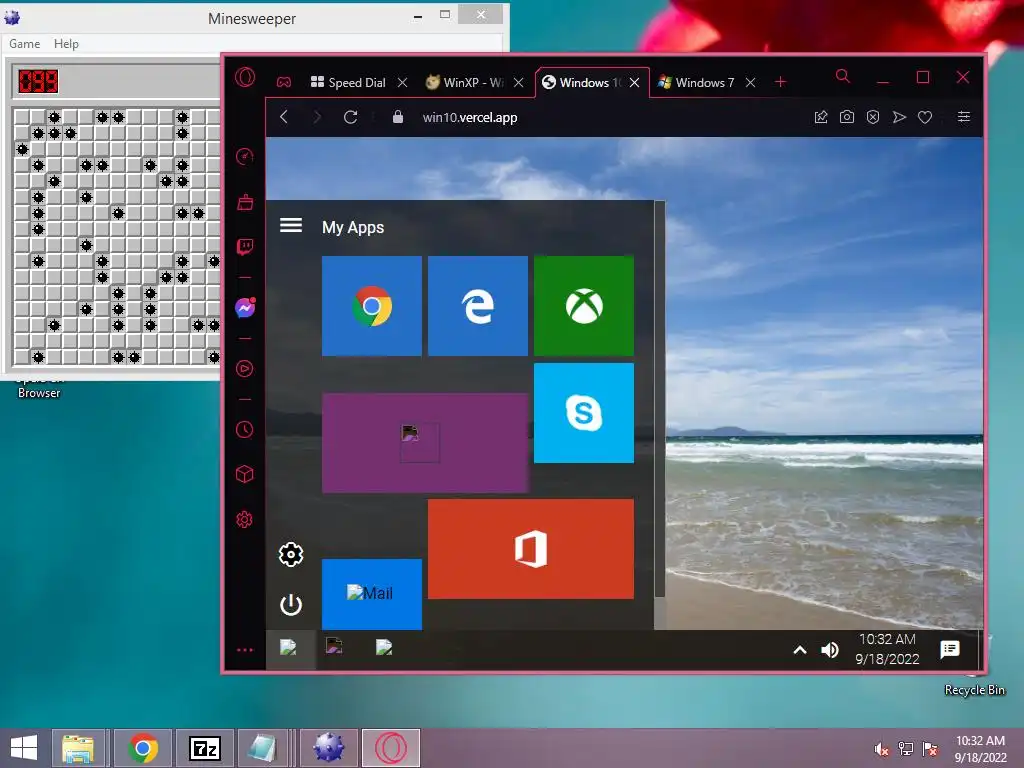Open File Explorer from the taskbar
1024x768 pixels.
(x=78, y=748)
